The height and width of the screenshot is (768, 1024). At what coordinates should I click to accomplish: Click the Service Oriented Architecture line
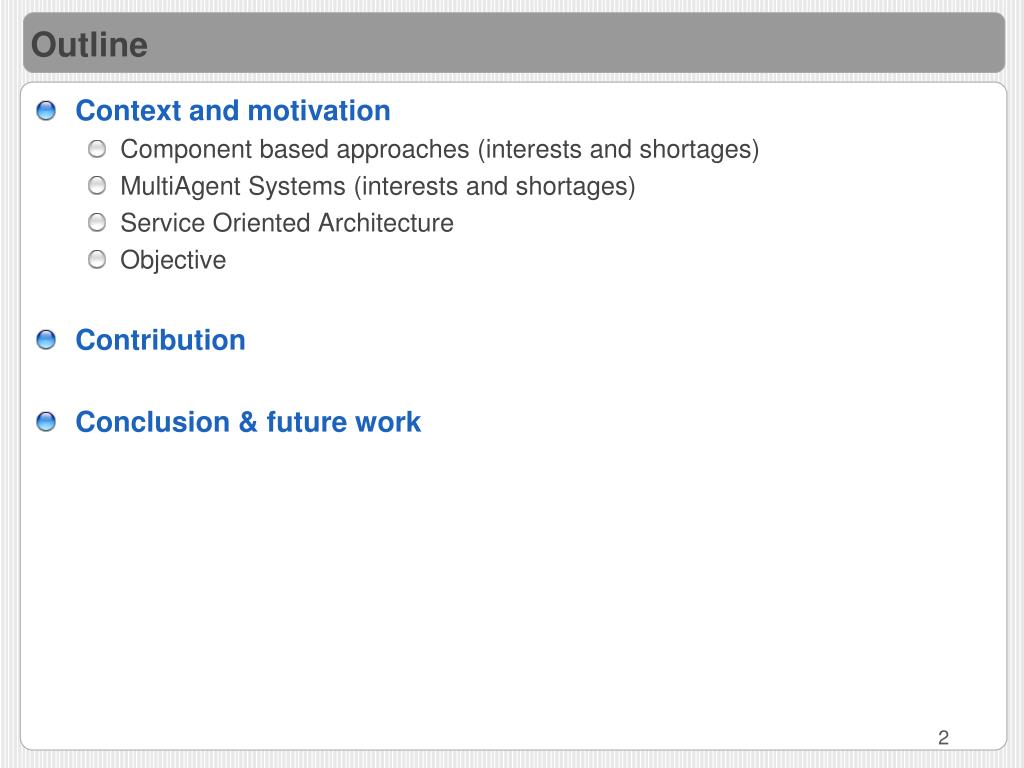point(287,223)
